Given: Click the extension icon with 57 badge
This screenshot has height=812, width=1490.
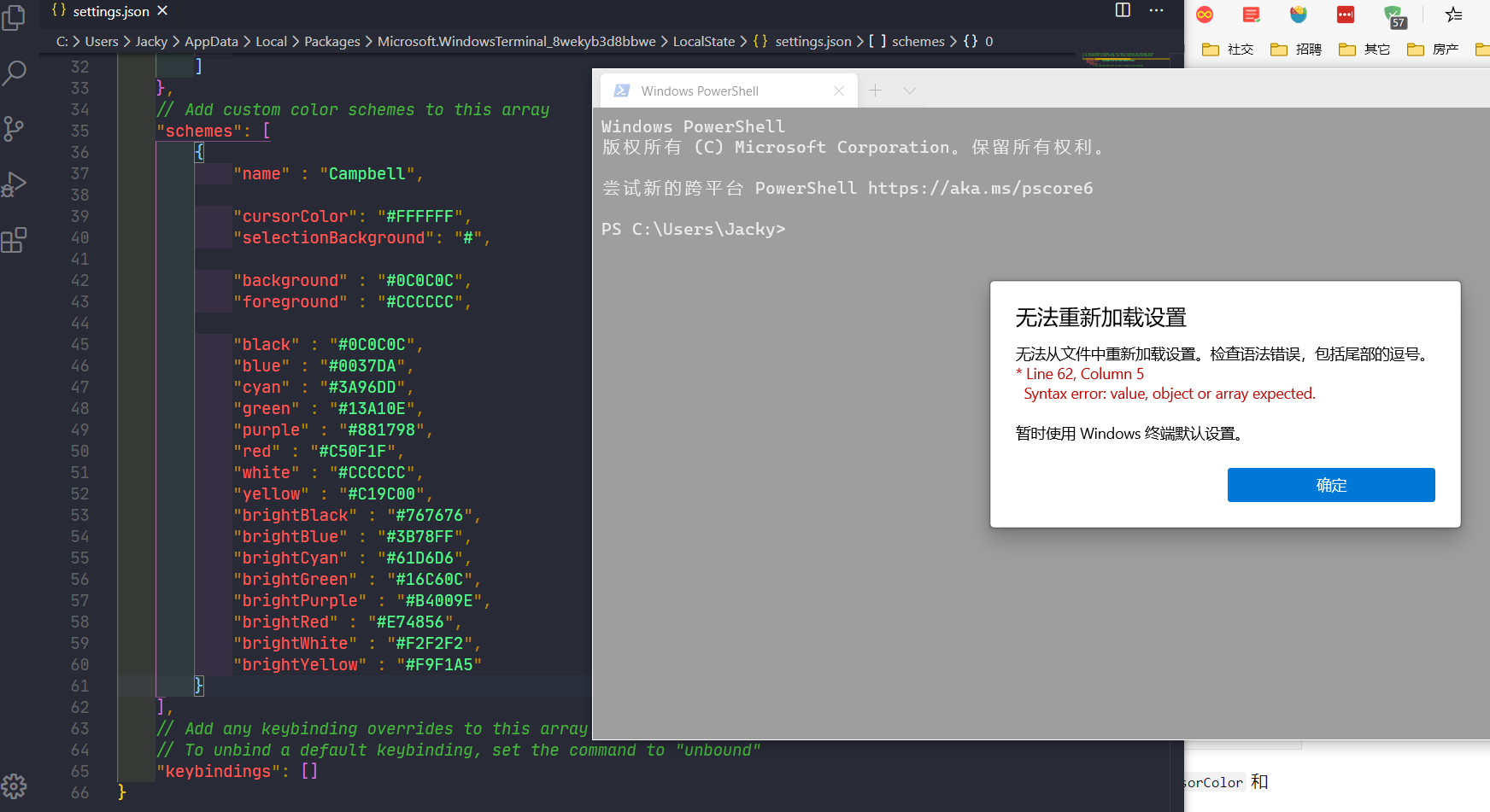Looking at the screenshot, I should 1394,16.
